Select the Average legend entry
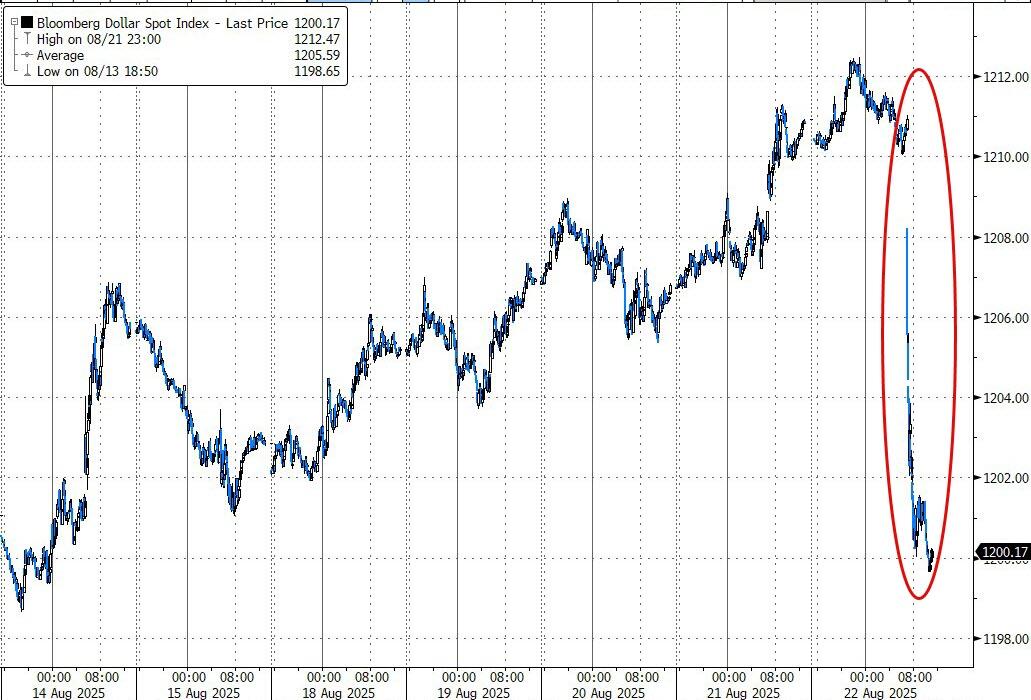This screenshot has height=700, width=1031. click(x=60, y=55)
